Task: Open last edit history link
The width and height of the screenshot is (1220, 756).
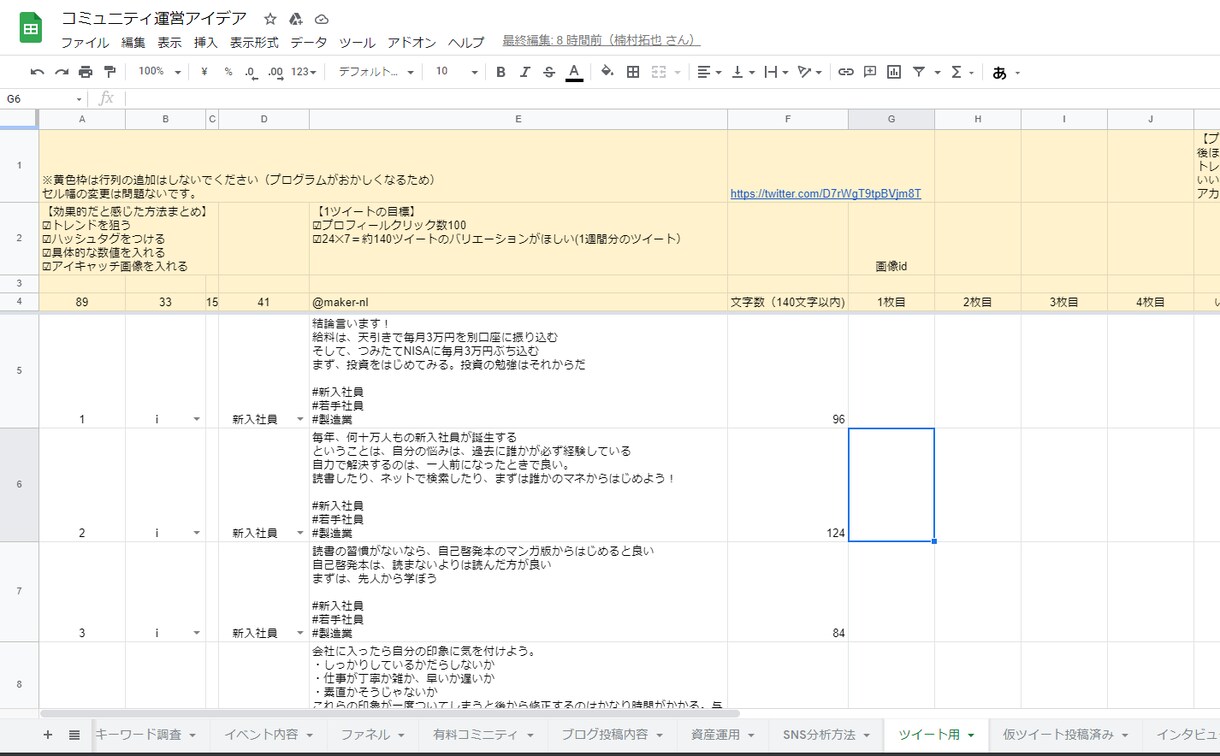Action: tap(601, 41)
